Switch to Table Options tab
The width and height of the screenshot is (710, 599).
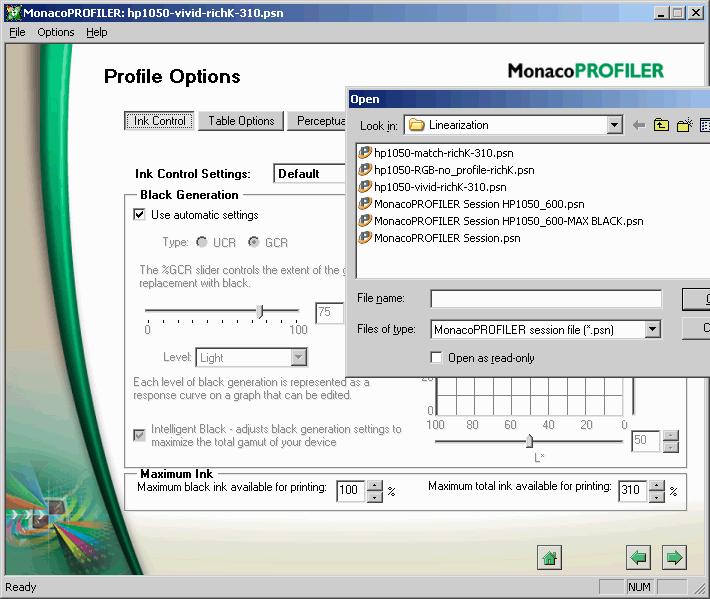pyautogui.click(x=241, y=121)
